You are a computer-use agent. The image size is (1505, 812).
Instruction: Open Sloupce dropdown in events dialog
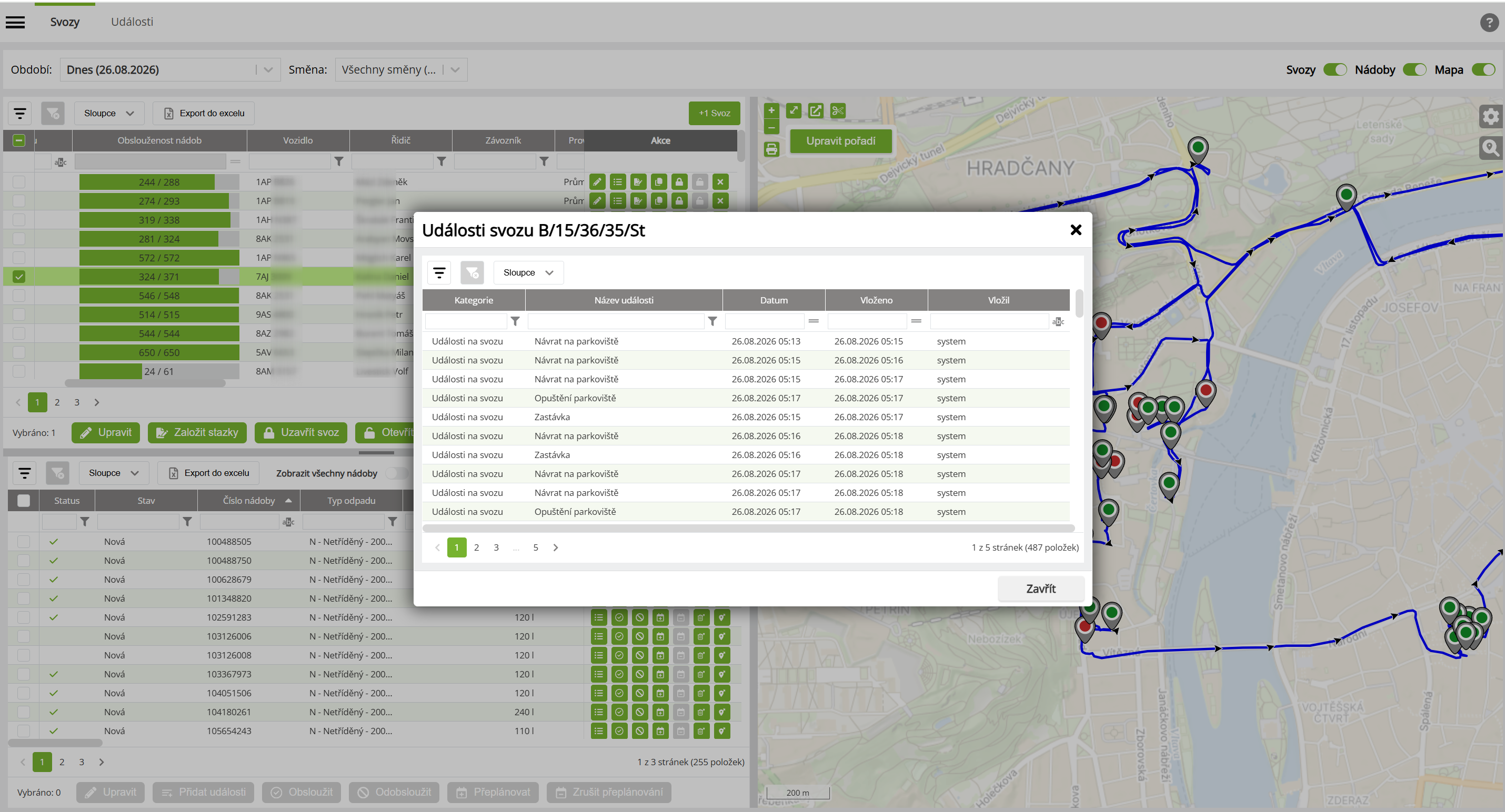[528, 272]
